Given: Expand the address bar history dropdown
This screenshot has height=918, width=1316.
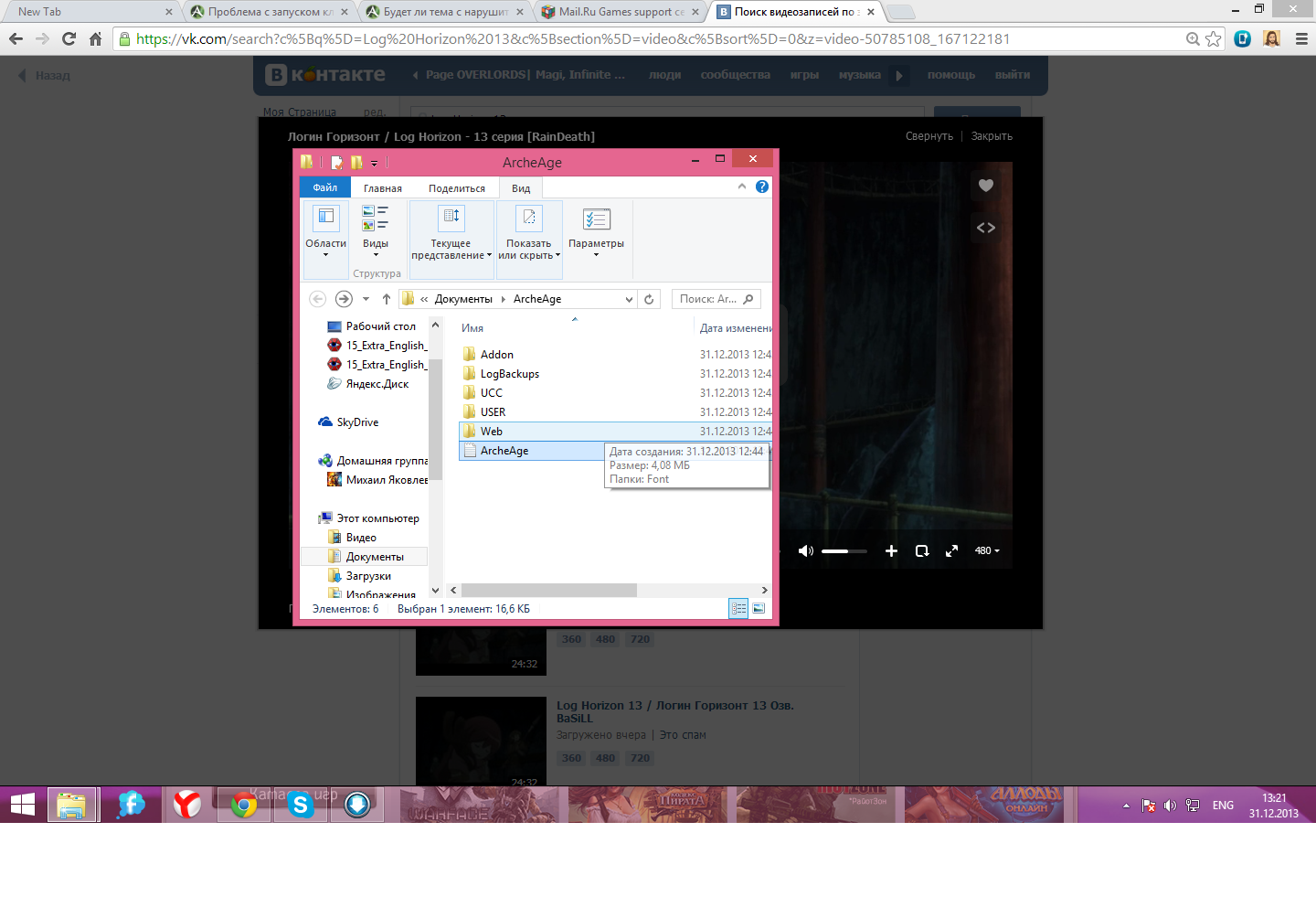Looking at the screenshot, I should [629, 299].
